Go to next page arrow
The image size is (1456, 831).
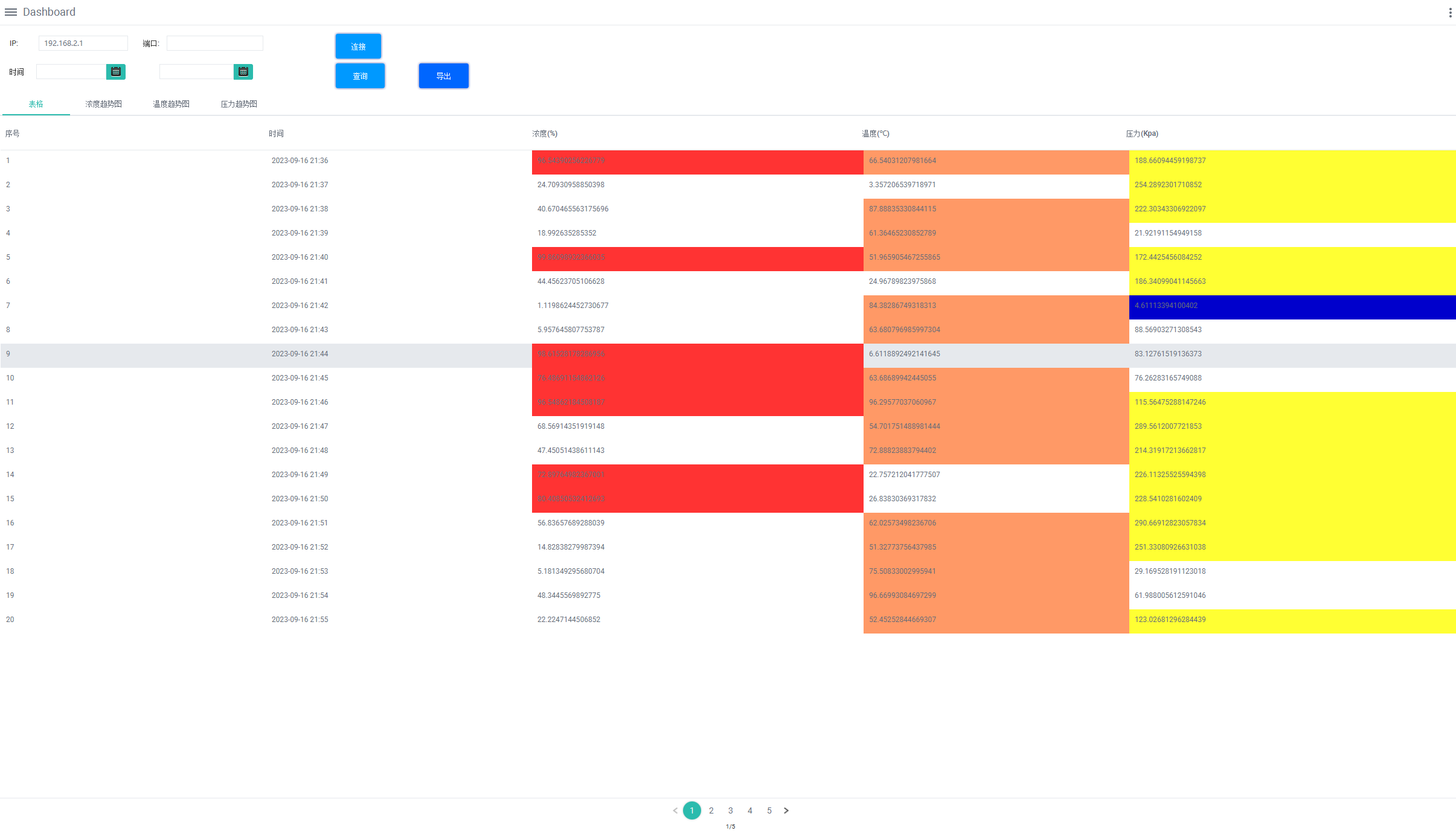[786, 810]
